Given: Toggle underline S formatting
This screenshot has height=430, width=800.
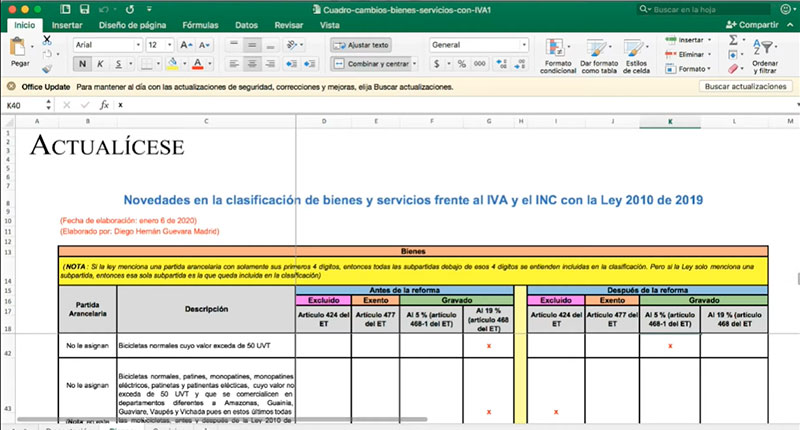Looking at the screenshot, I should [118, 64].
